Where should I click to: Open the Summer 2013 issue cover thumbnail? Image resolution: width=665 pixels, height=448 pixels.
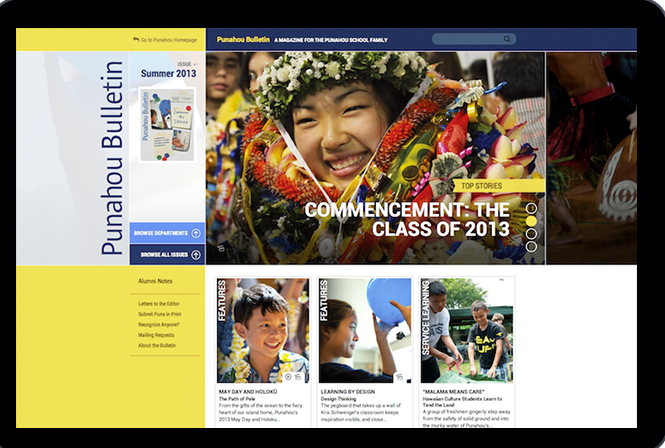click(x=167, y=125)
